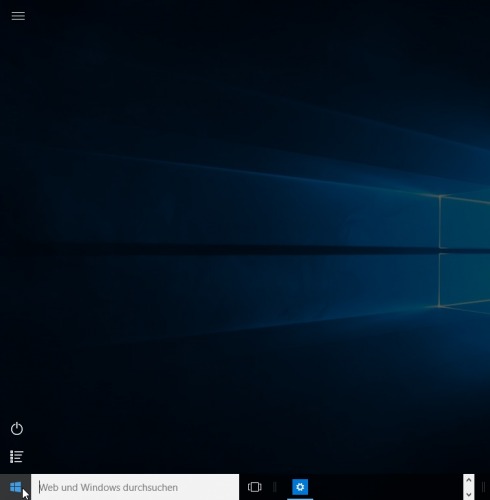Screen dimensions: 490x500
Task: Open the shutdown menu via the power symbol
Action: pyautogui.click(x=17, y=429)
